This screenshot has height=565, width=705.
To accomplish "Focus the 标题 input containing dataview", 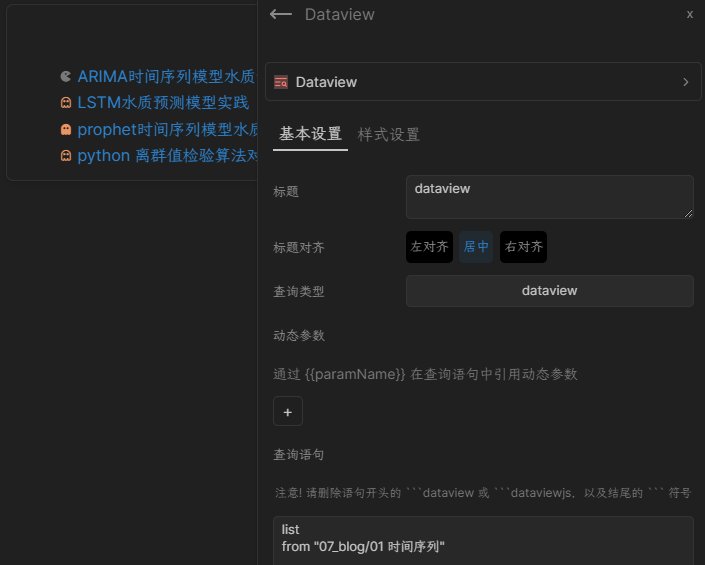I will tap(549, 197).
